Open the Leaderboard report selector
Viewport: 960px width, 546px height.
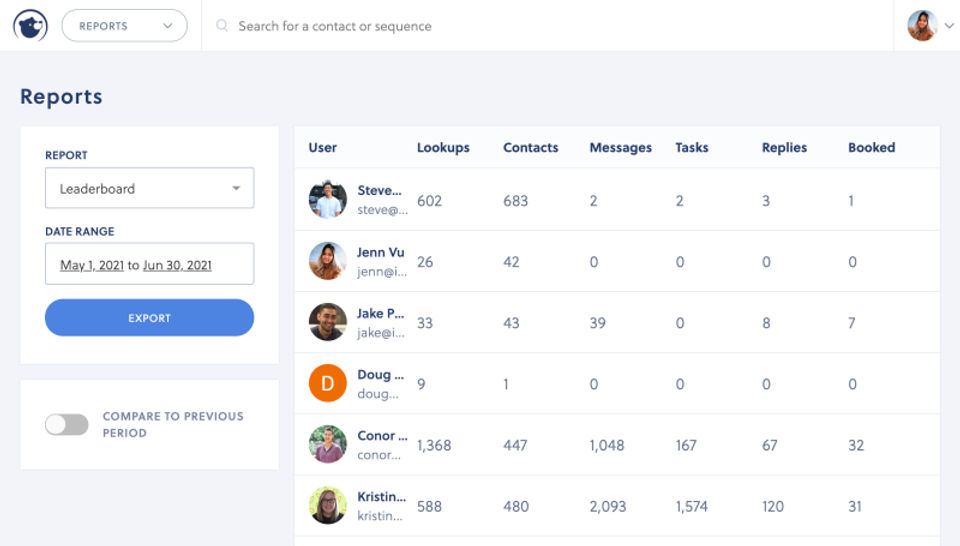[149, 188]
